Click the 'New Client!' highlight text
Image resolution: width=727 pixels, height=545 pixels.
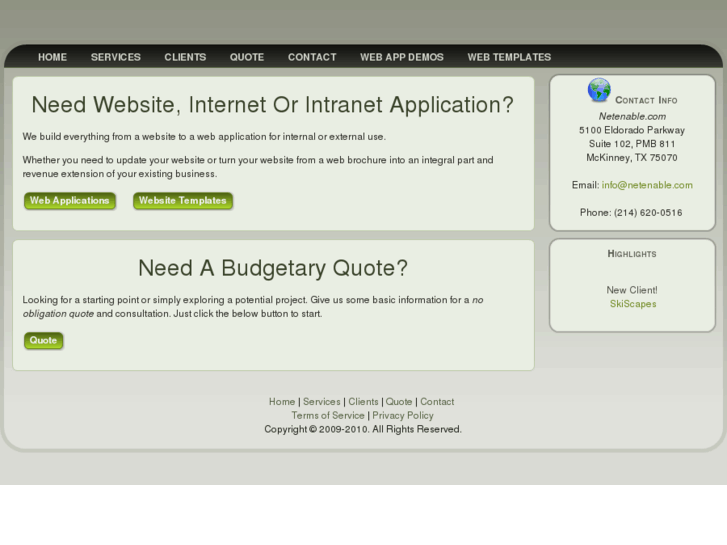tap(632, 290)
